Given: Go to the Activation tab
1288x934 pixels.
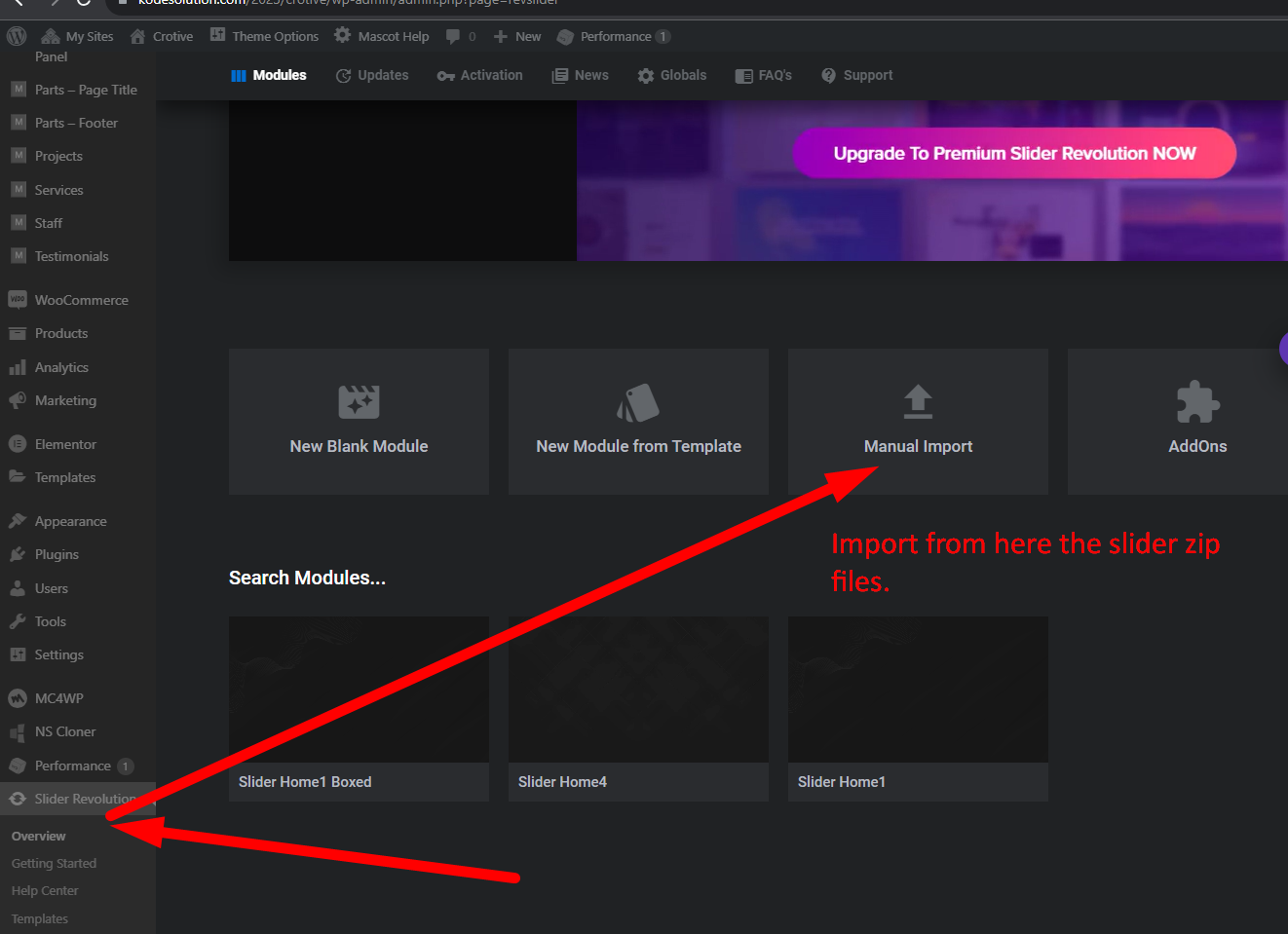Looking at the screenshot, I should pos(480,75).
